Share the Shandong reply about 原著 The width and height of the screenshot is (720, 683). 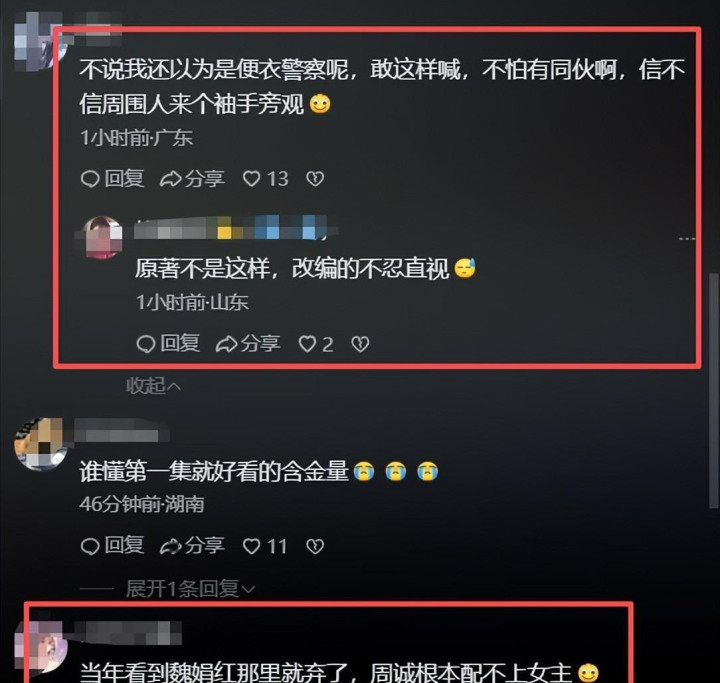pyautogui.click(x=248, y=344)
